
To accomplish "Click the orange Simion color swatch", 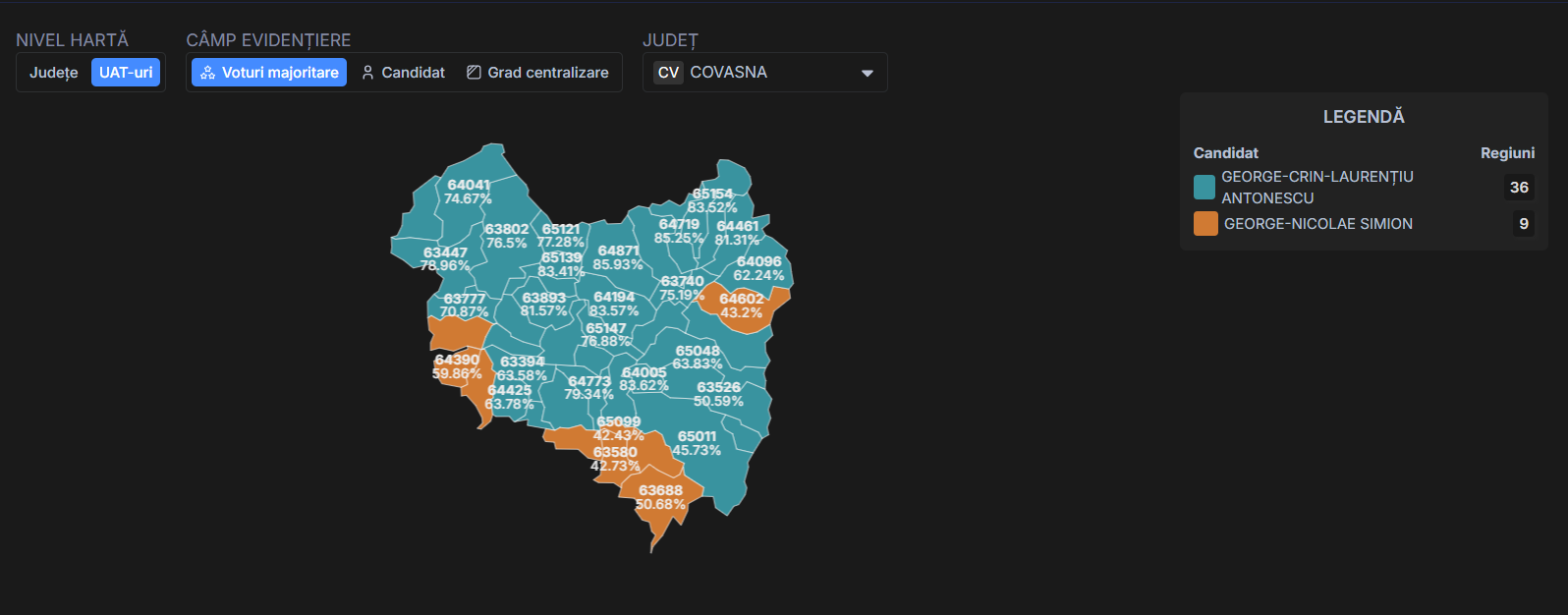I will pos(1205,224).
